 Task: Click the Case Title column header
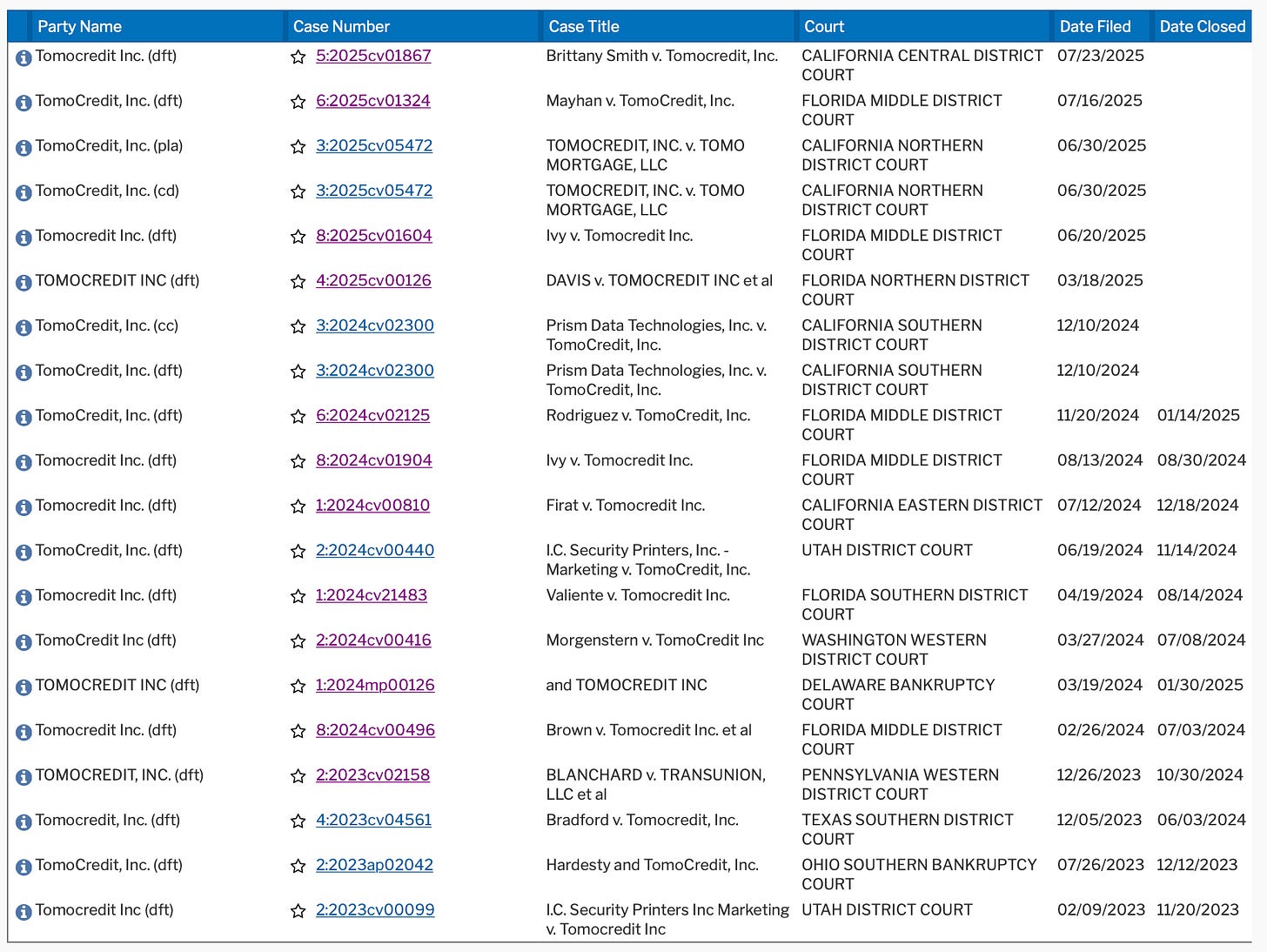point(584,27)
